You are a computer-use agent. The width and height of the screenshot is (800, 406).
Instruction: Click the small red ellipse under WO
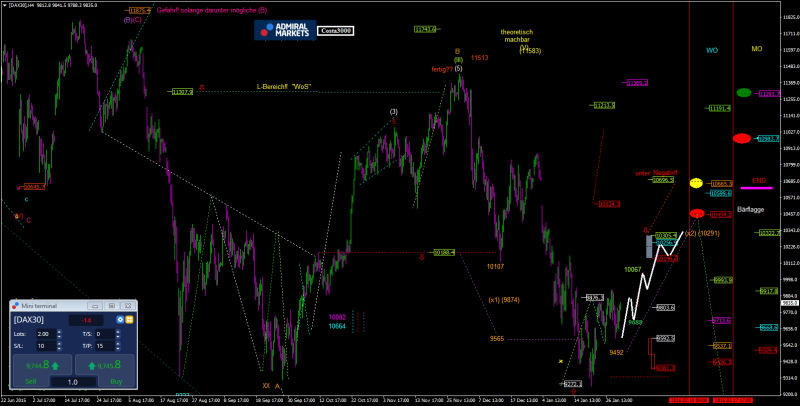(696, 214)
